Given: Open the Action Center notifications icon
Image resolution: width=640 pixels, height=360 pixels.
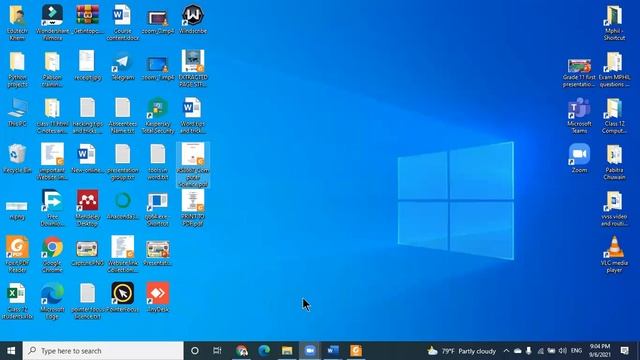Looking at the screenshot, I should 624,351.
